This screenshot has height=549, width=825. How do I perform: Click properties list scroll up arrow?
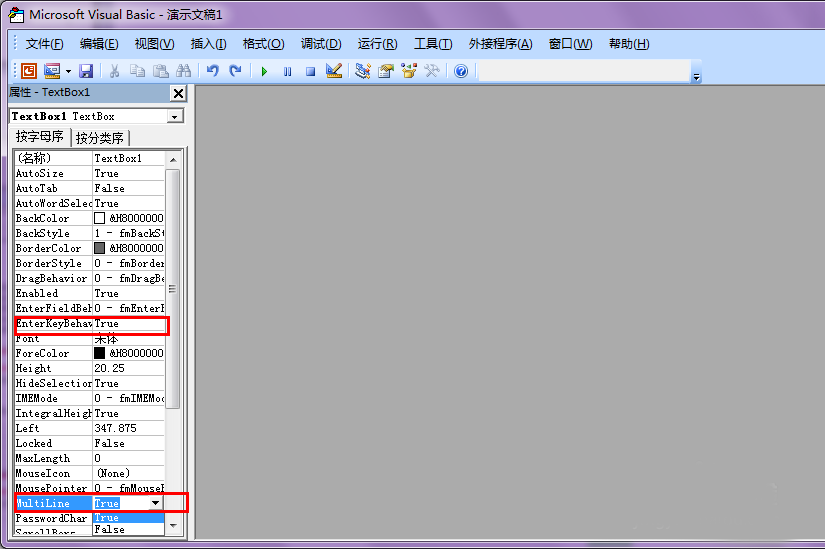(173, 159)
